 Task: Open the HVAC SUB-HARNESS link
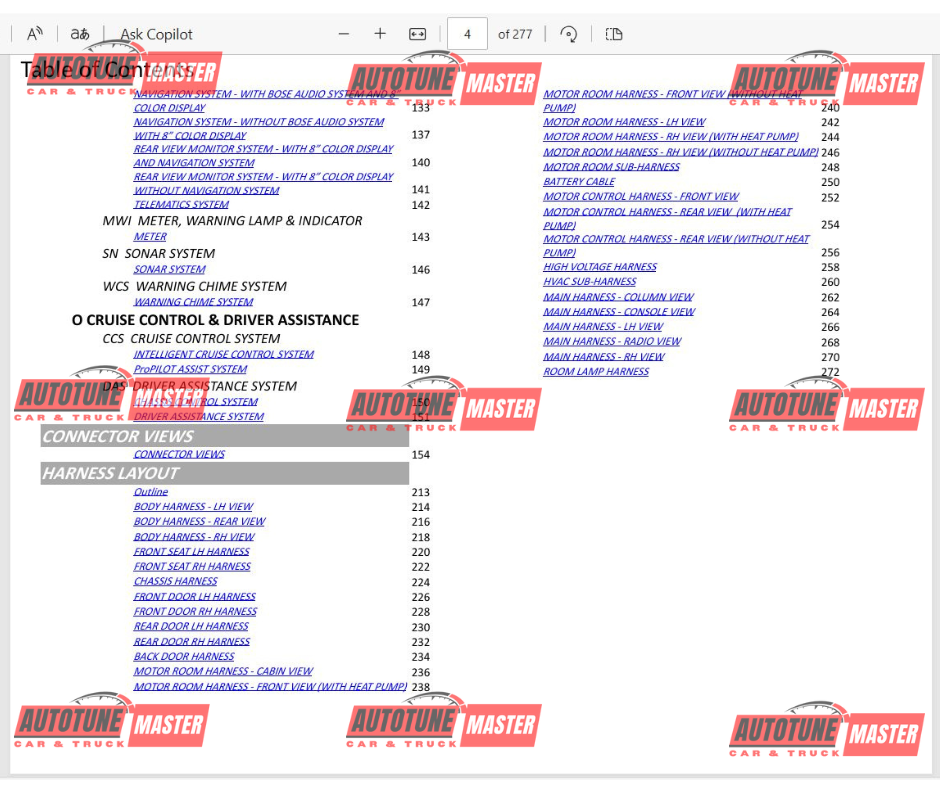click(590, 282)
